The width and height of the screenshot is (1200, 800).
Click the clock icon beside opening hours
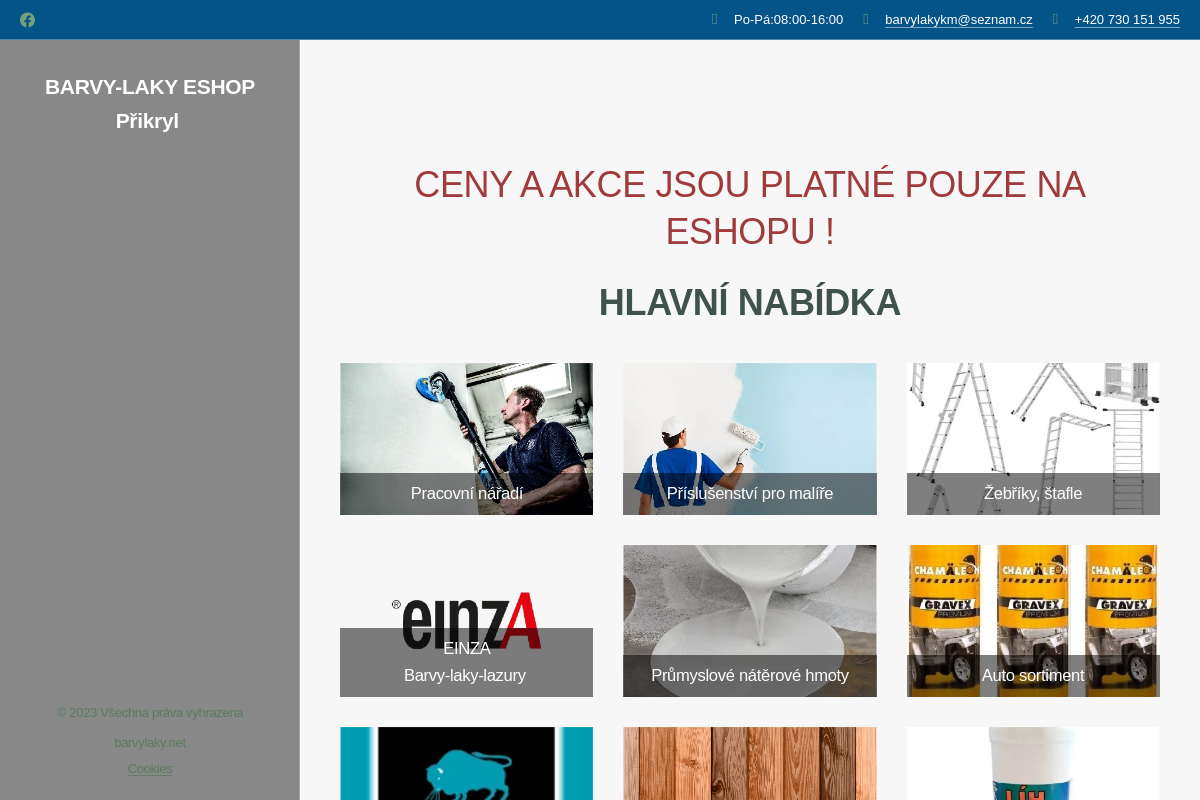pos(714,19)
